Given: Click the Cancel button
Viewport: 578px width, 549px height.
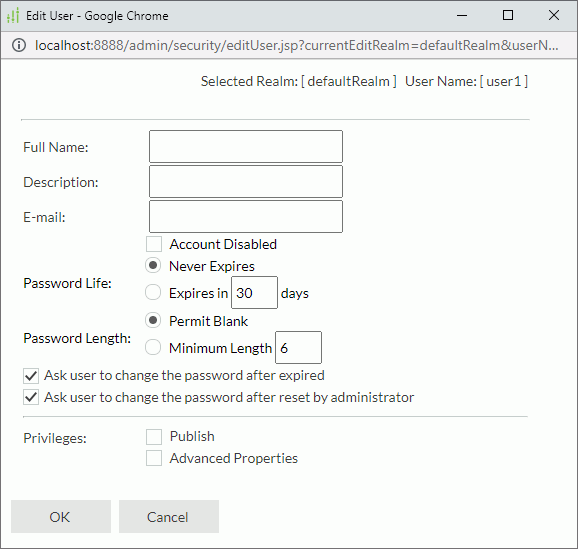Looking at the screenshot, I should [x=169, y=517].
